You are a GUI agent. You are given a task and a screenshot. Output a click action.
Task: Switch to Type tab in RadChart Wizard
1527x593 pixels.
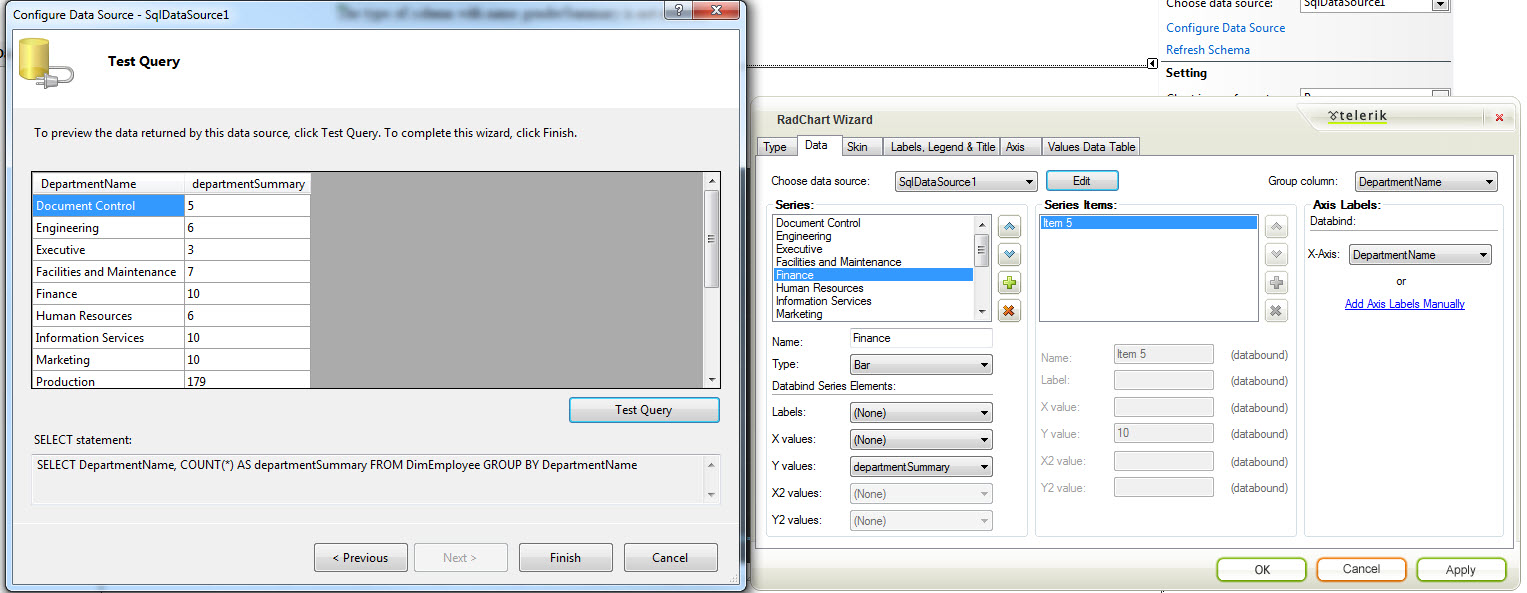pos(775,147)
